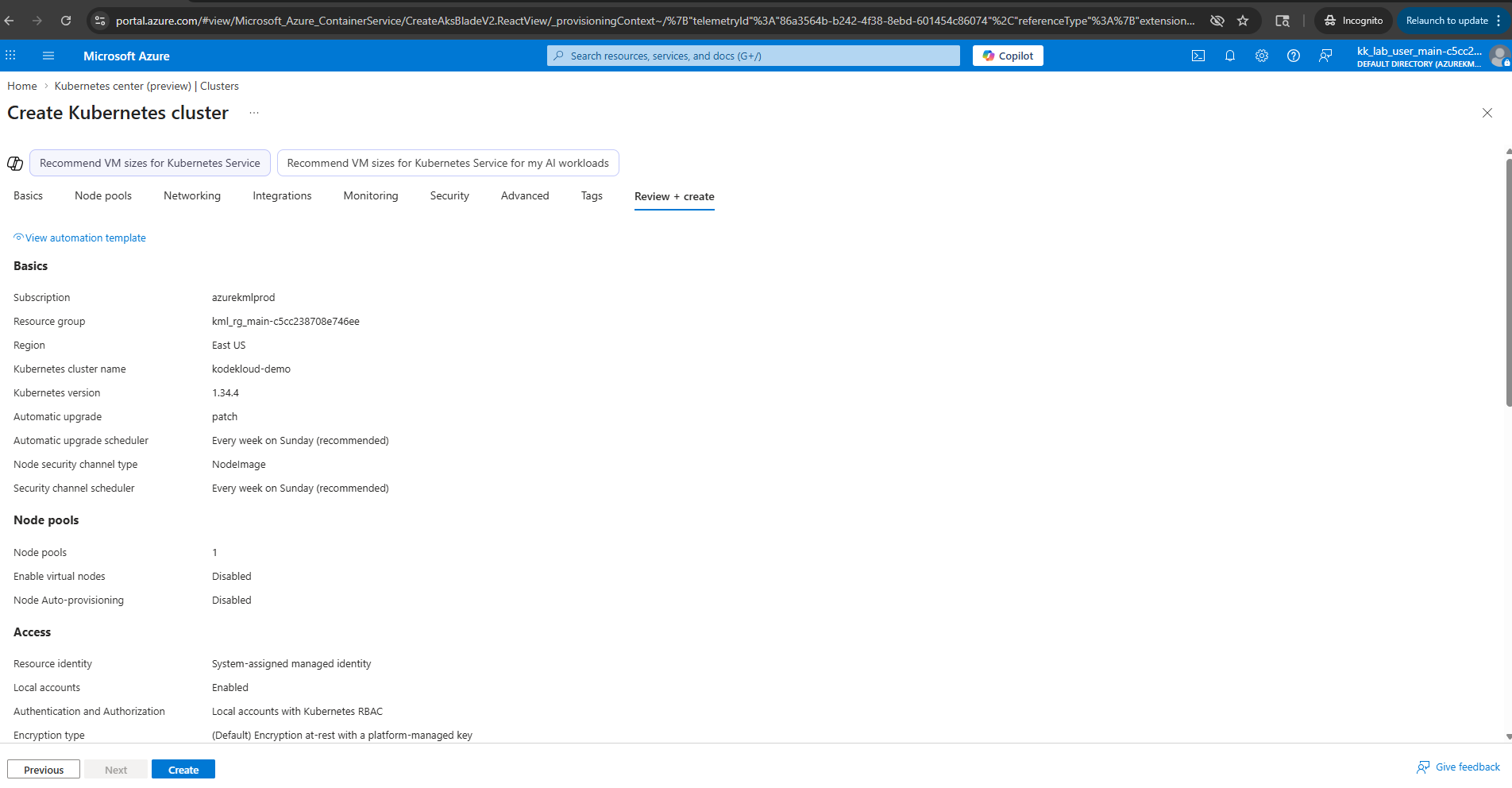Image resolution: width=1512 pixels, height=788 pixels.
Task: Click the vertical scrollbar thumb
Action: click(1508, 282)
